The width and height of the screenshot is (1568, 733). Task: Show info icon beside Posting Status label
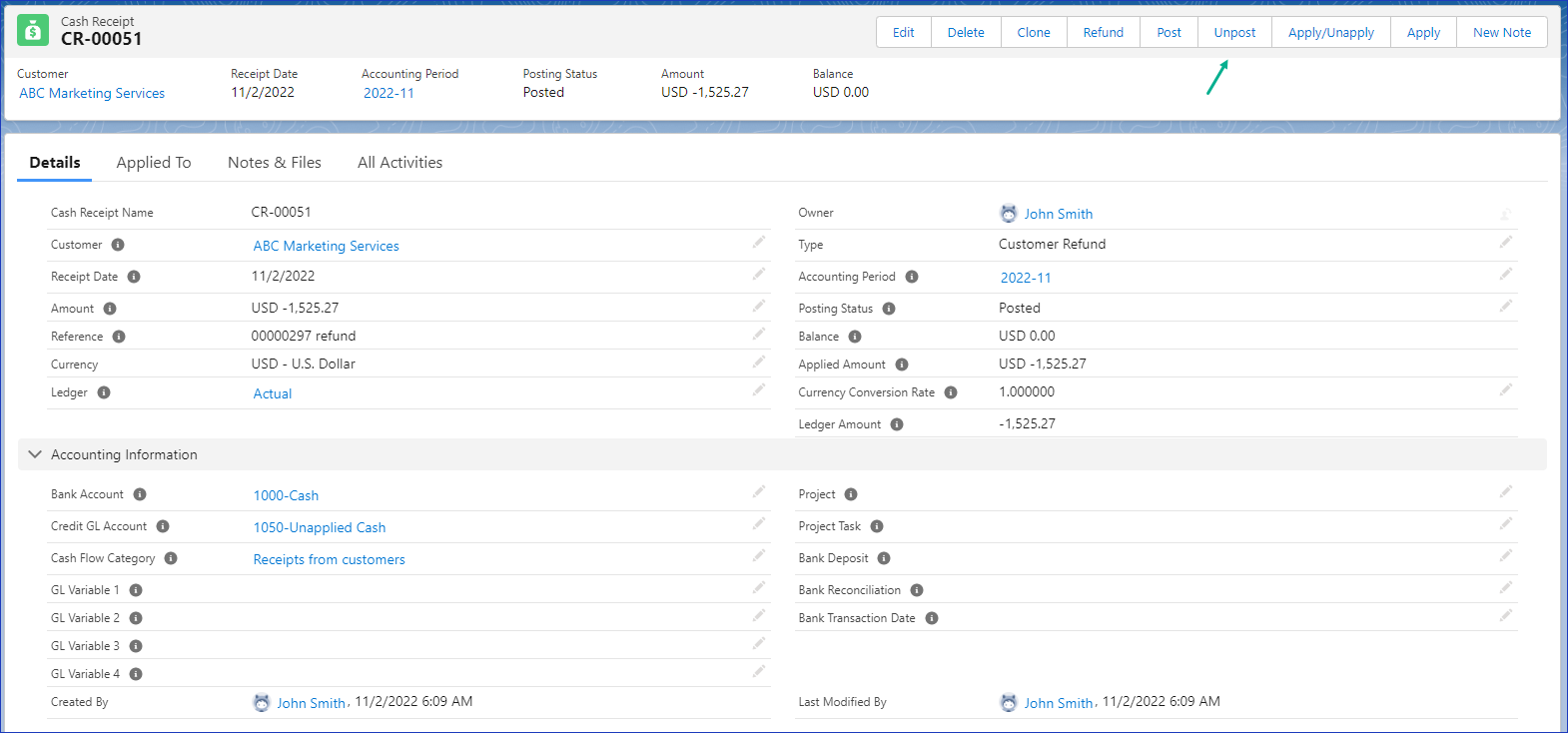point(889,309)
